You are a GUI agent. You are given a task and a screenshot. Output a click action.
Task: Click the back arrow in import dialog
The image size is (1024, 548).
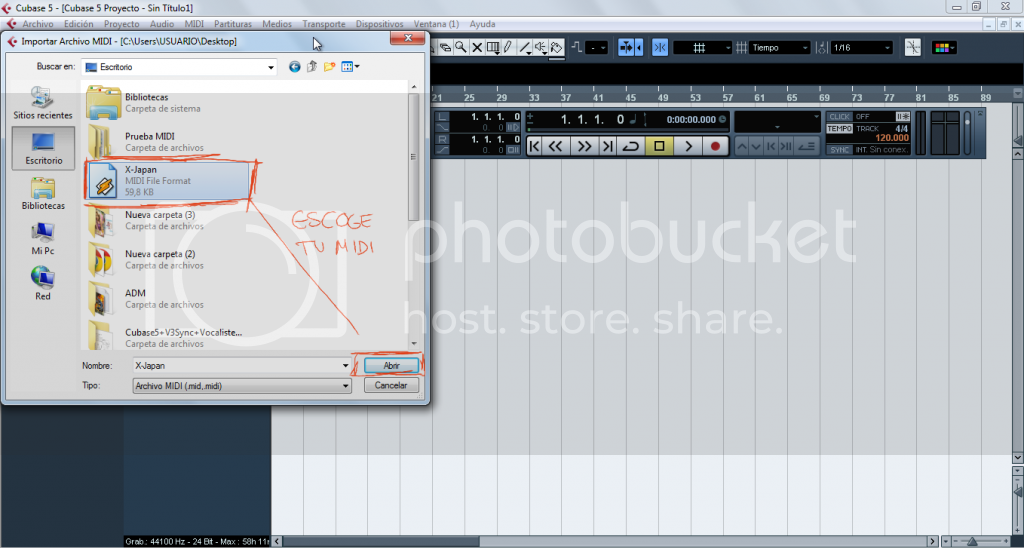tap(295, 67)
